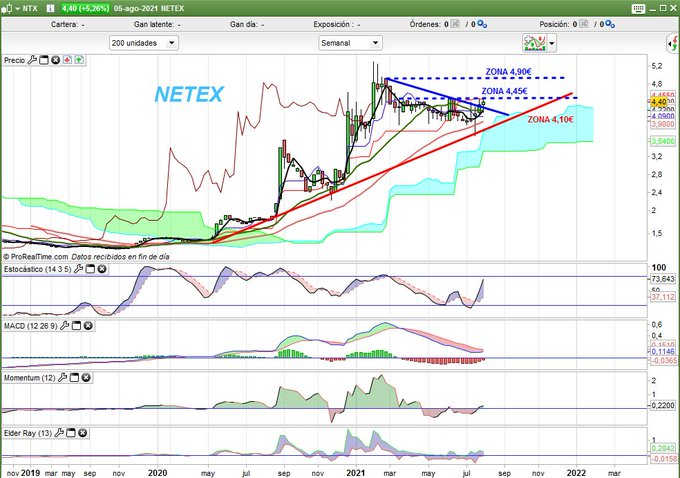Maximize the Estocástico panel
This screenshot has height=478, width=680.
coord(90,269)
